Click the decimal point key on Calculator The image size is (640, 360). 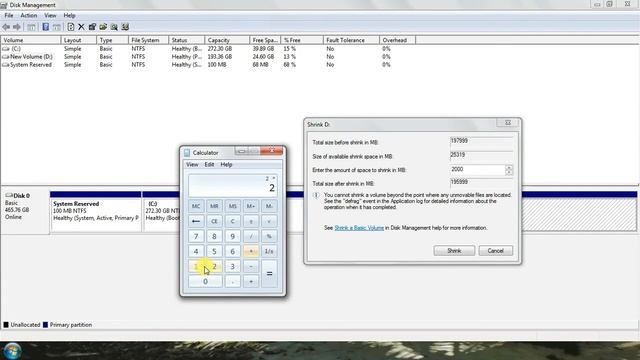[x=233, y=282]
